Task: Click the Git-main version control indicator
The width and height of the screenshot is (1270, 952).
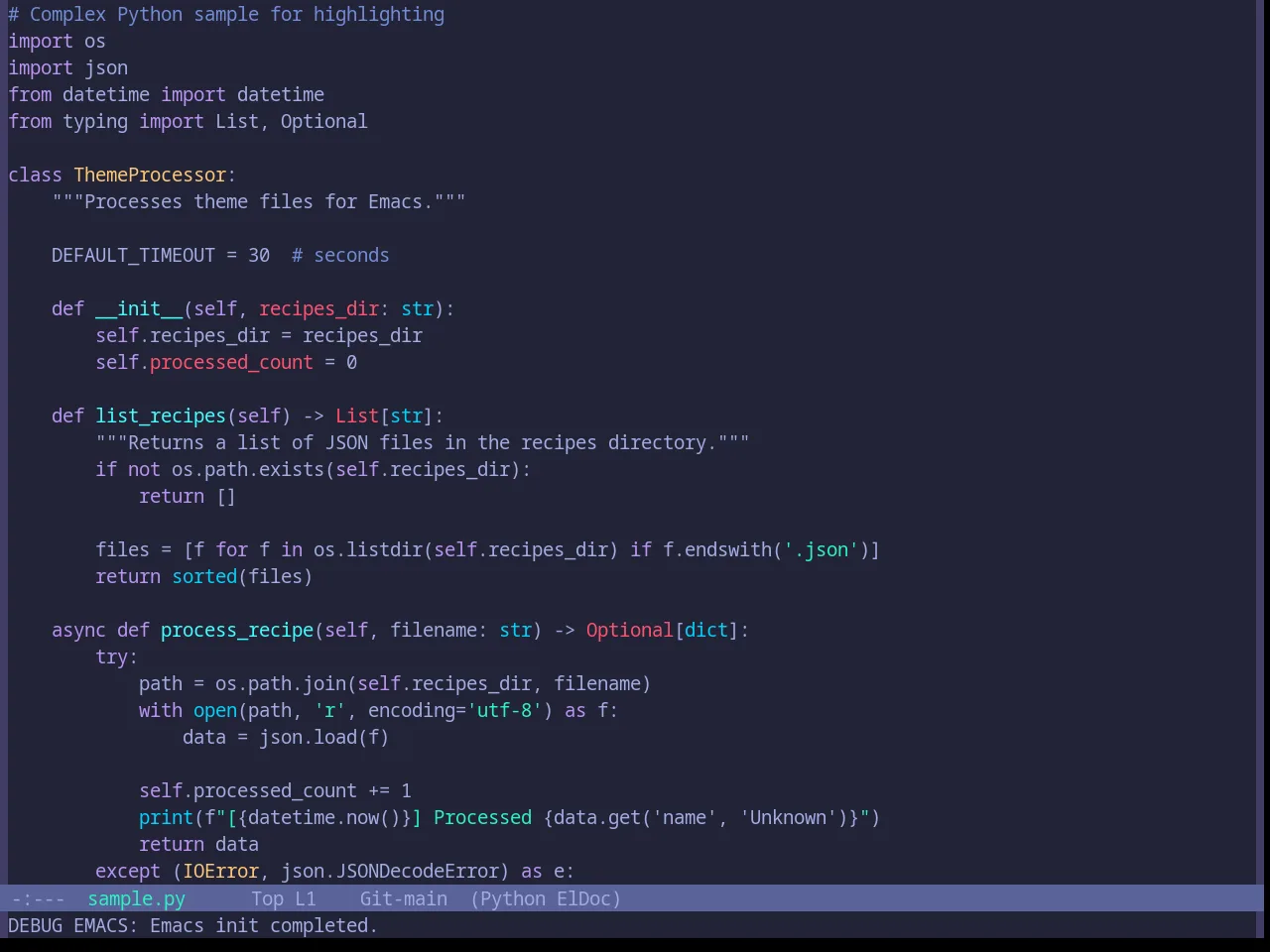Action: (x=403, y=898)
